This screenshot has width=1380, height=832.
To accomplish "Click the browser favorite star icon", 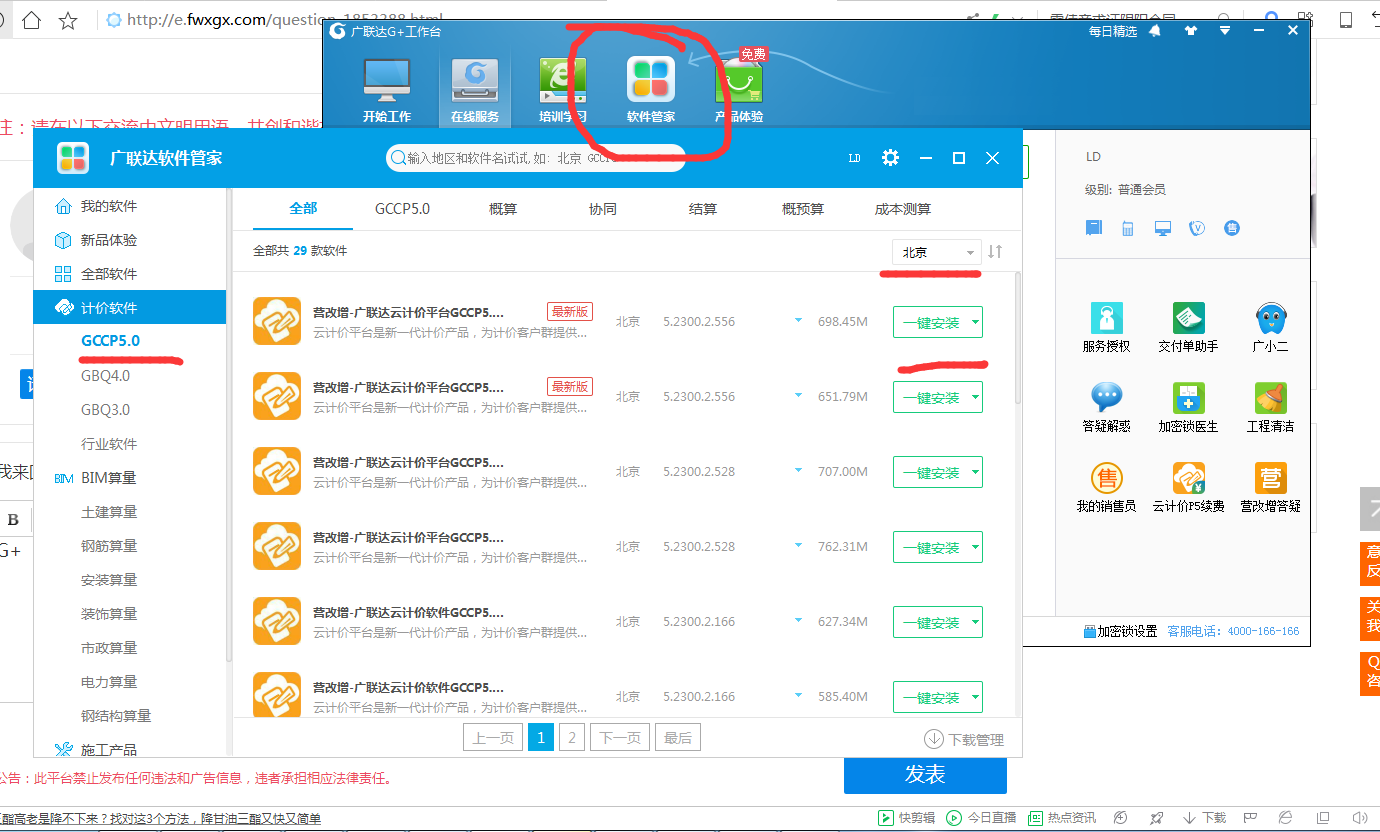I will [x=68, y=20].
